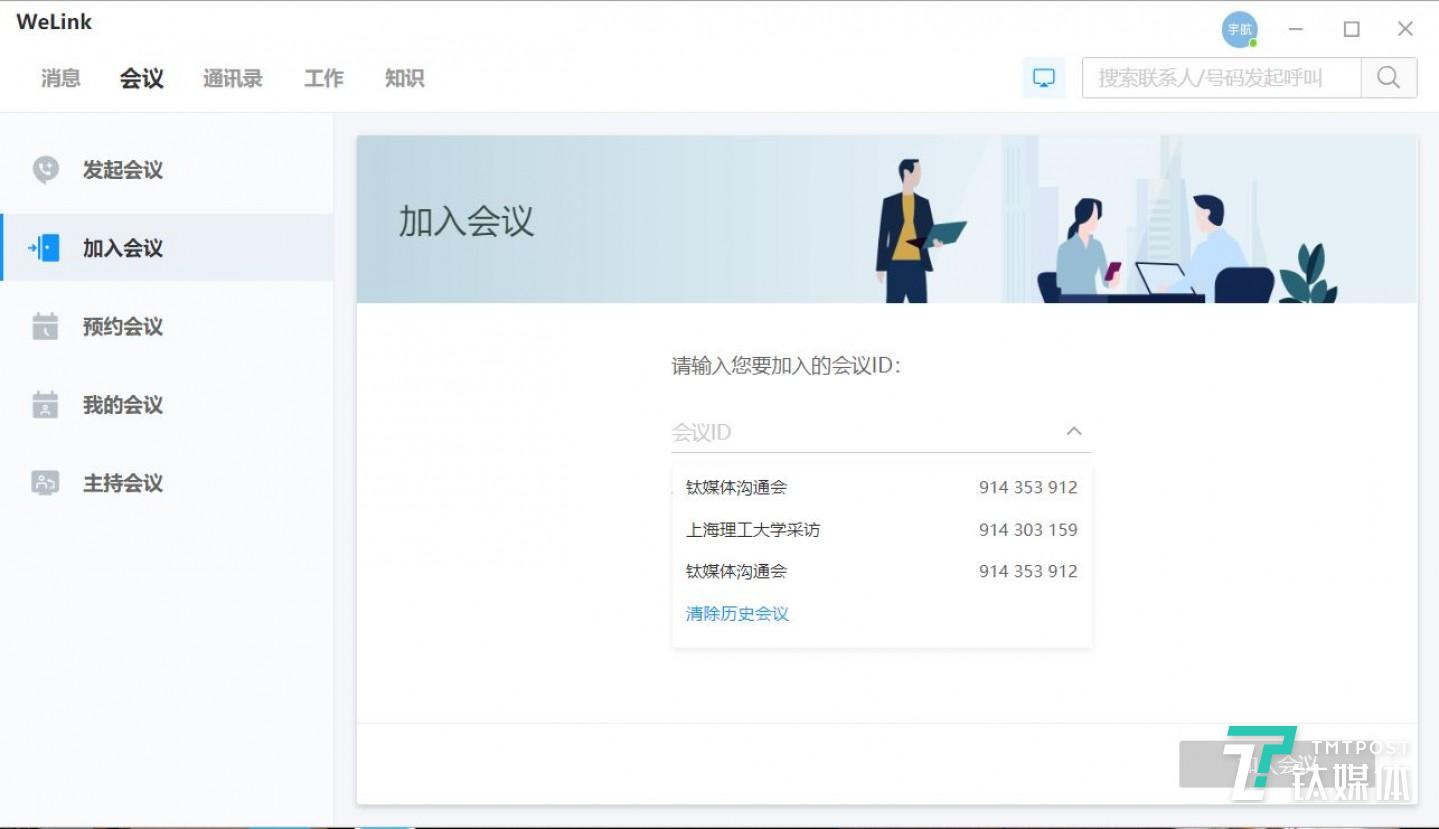
Task: Collapse the meeting ID history dropdown
Action: pos(1073,431)
